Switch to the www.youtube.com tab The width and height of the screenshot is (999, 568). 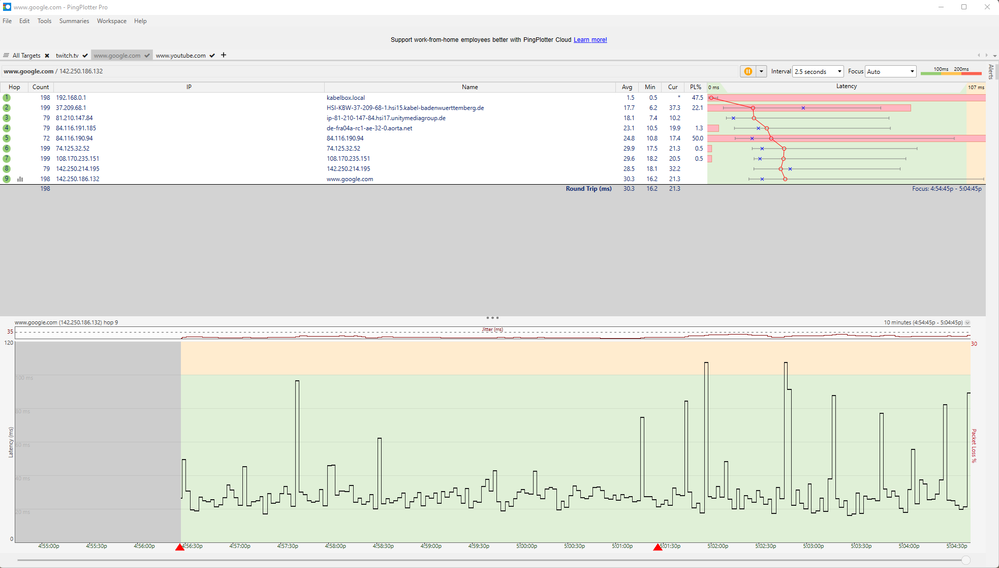click(180, 55)
